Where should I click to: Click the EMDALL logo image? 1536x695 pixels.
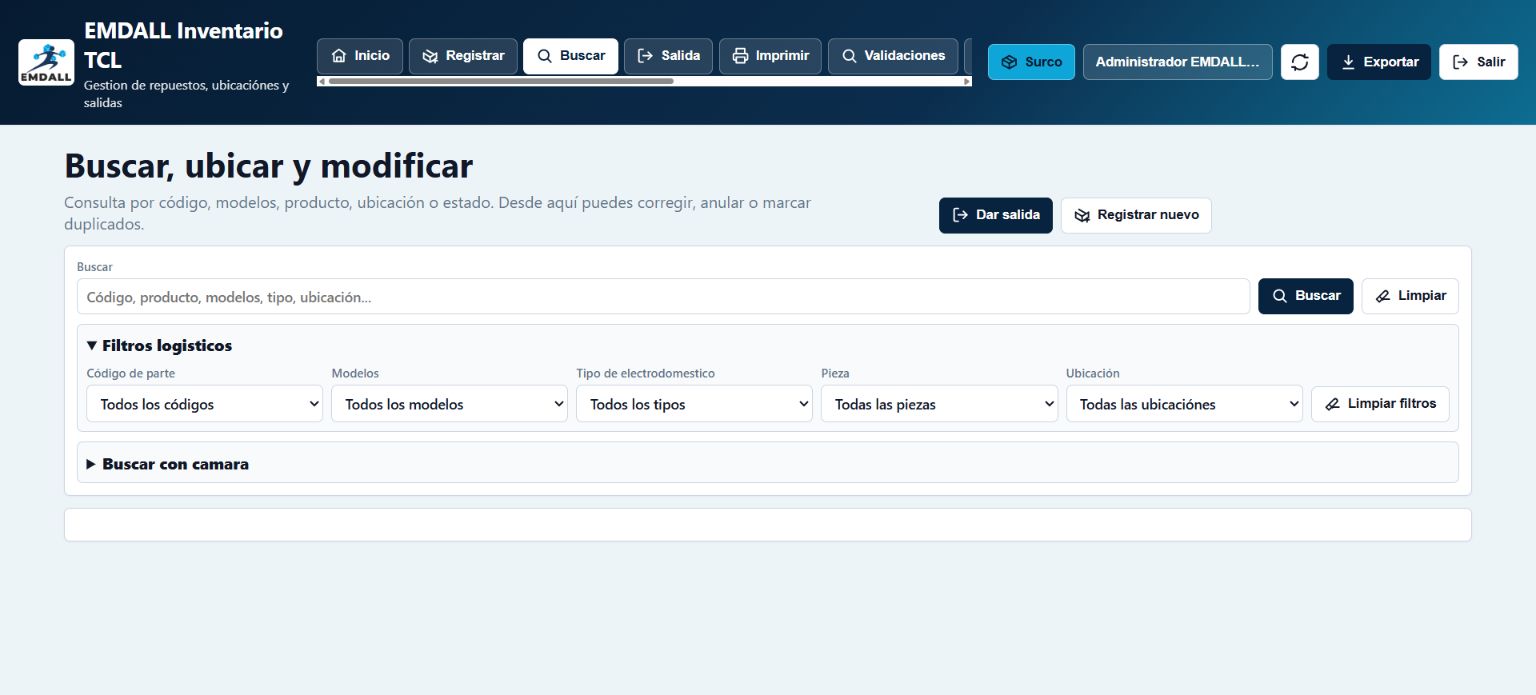[x=46, y=62]
